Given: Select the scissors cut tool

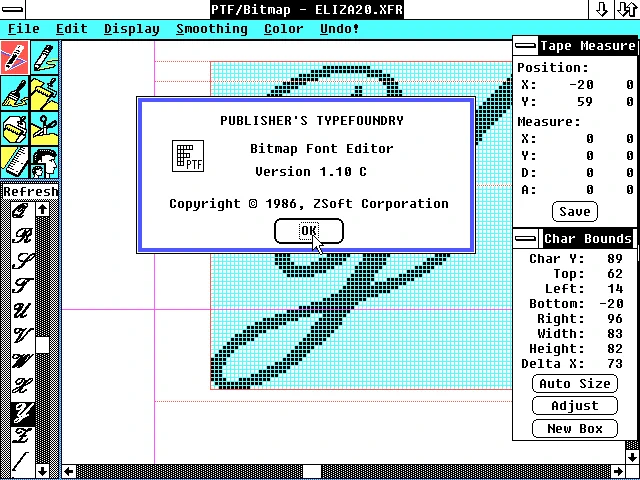Looking at the screenshot, I should [x=44, y=128].
